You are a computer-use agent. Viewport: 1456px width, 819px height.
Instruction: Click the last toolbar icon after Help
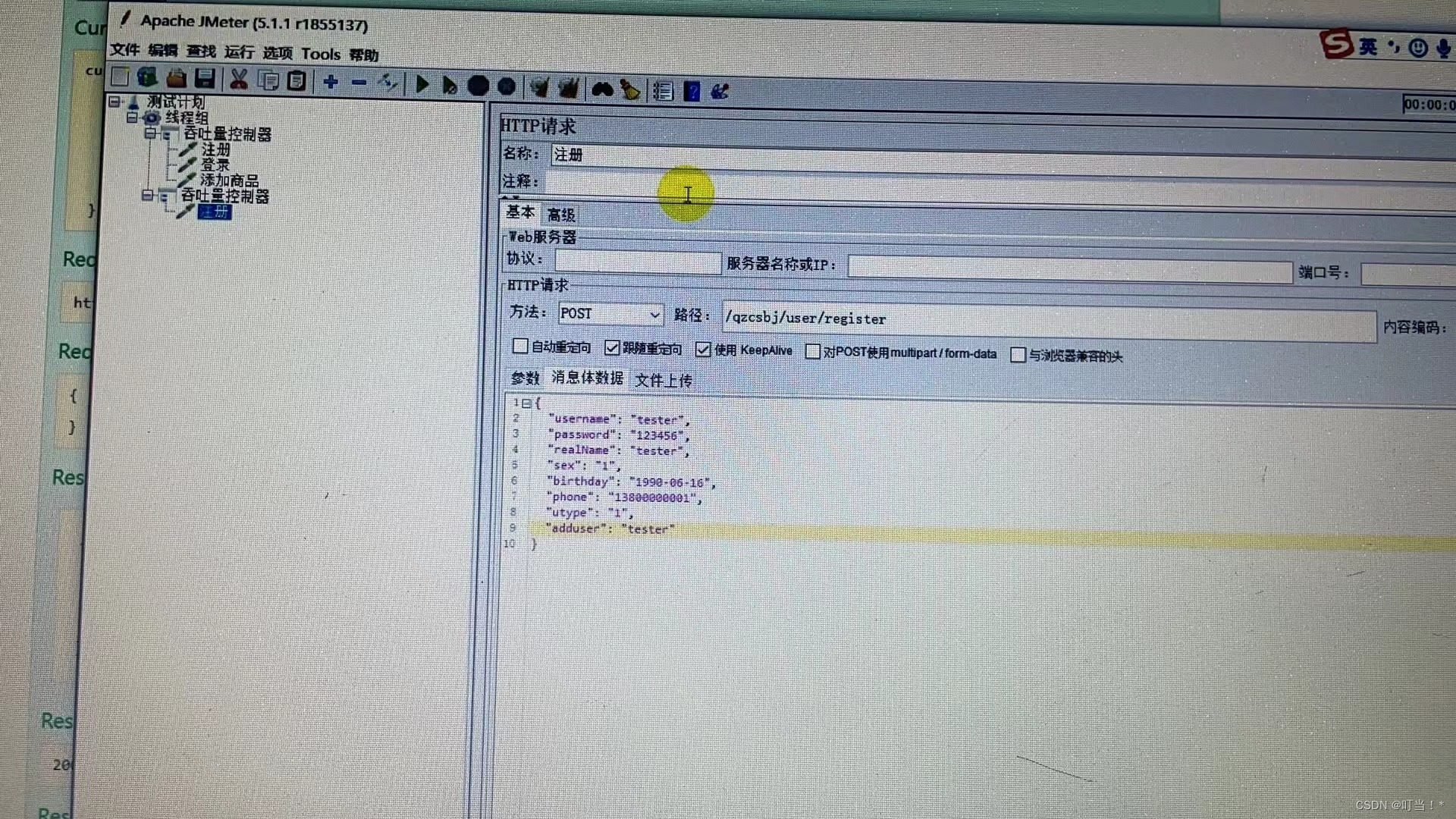tap(719, 92)
